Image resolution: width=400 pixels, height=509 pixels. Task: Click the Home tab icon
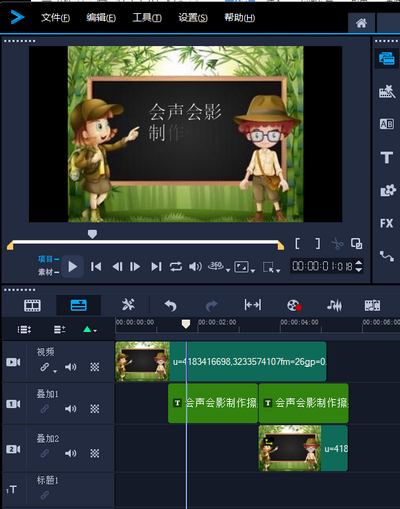361,23
